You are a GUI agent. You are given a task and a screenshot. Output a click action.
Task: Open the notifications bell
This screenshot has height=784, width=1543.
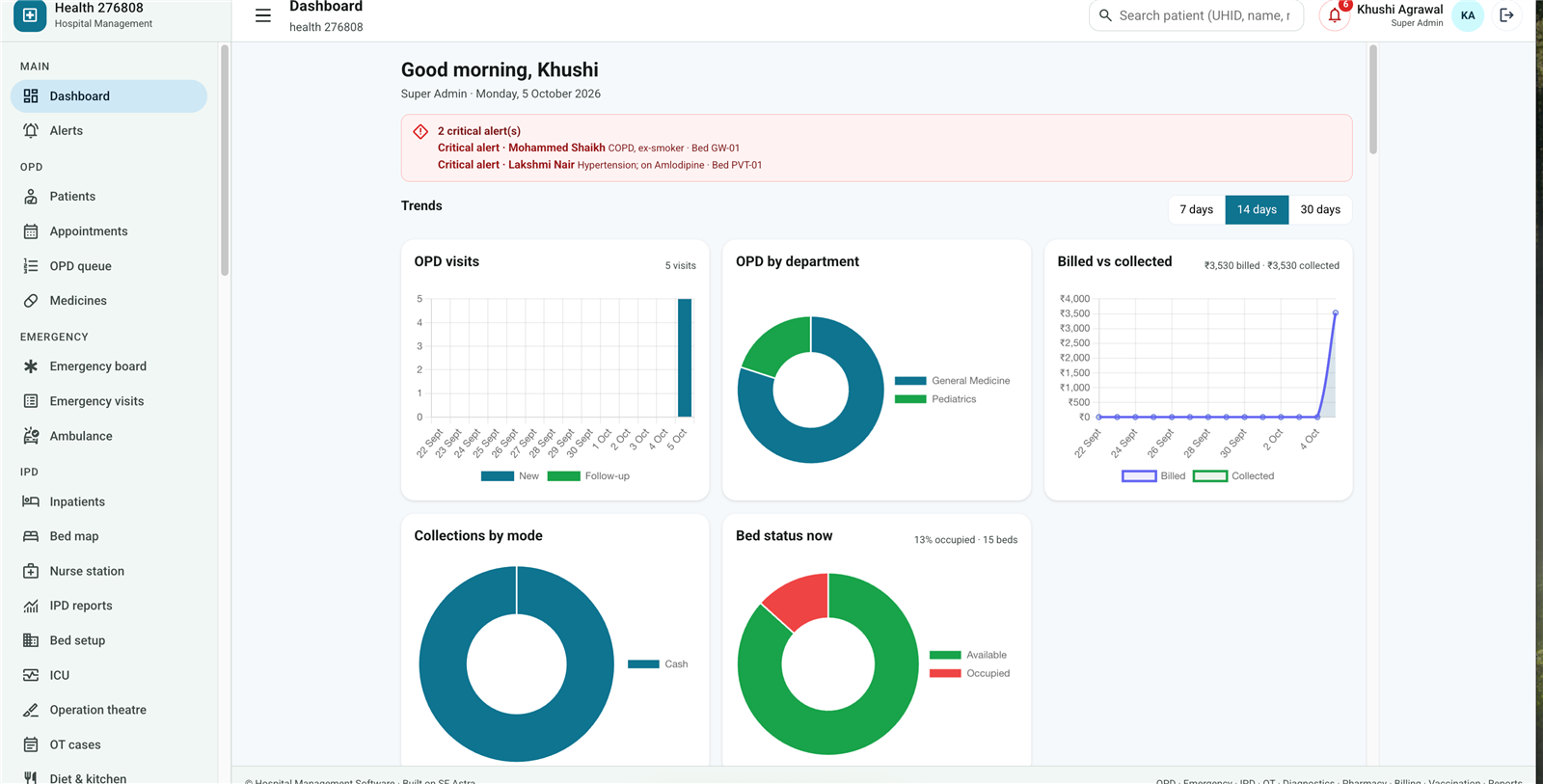coord(1335,15)
